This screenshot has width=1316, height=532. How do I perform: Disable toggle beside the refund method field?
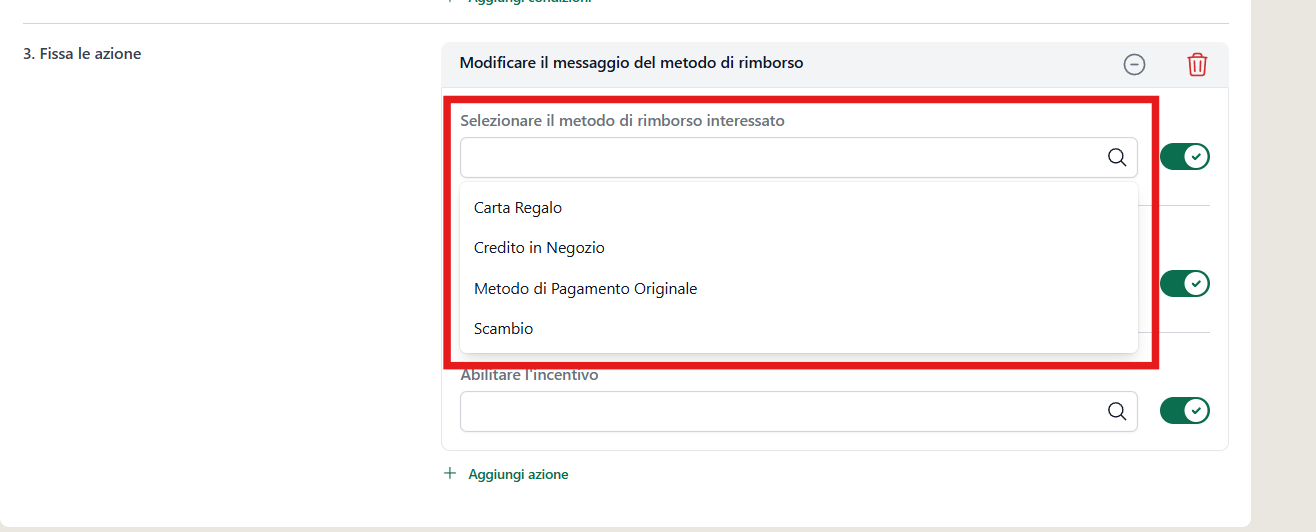click(1185, 157)
